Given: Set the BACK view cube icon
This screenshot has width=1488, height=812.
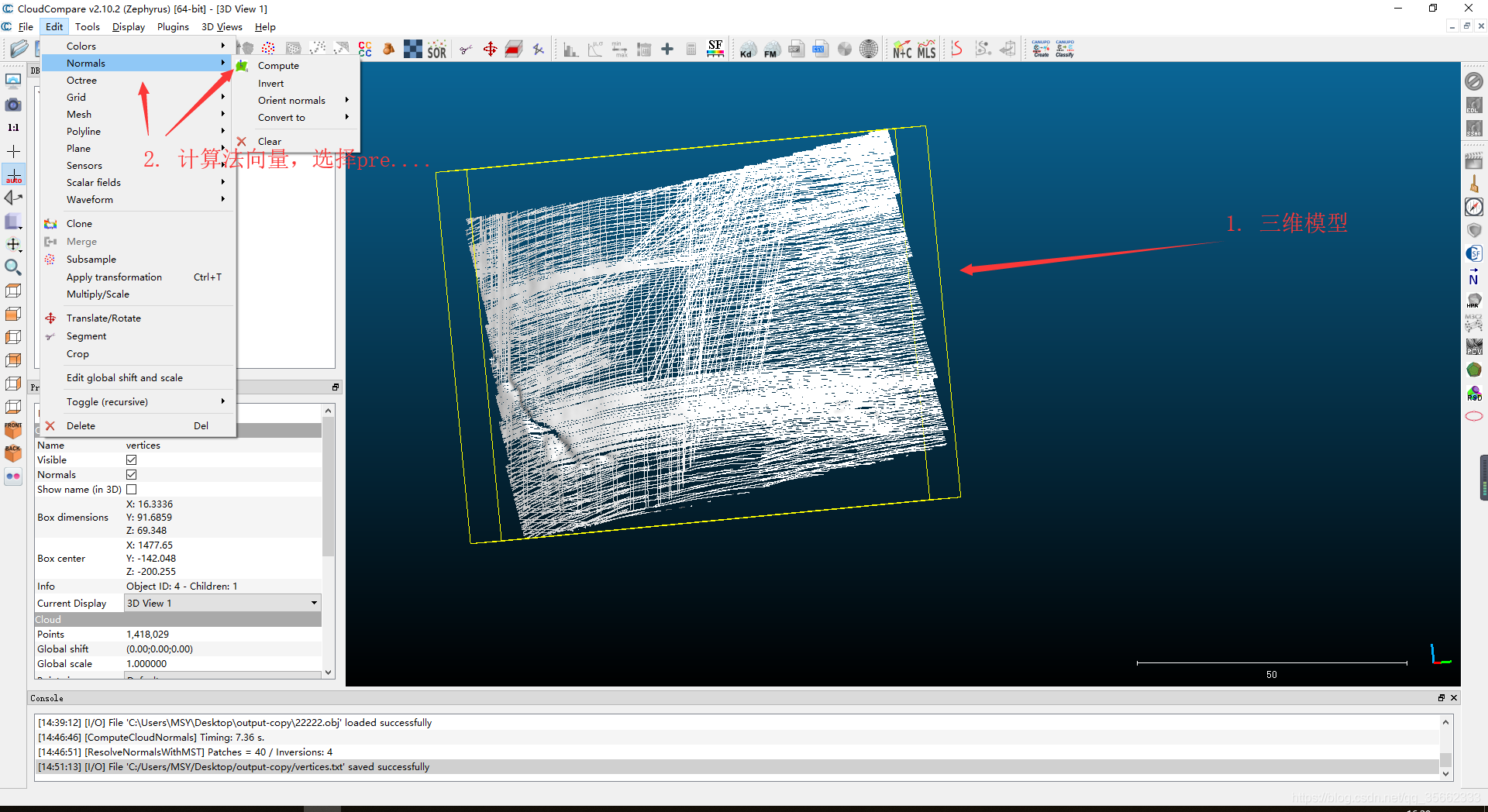Looking at the screenshot, I should point(13,453).
